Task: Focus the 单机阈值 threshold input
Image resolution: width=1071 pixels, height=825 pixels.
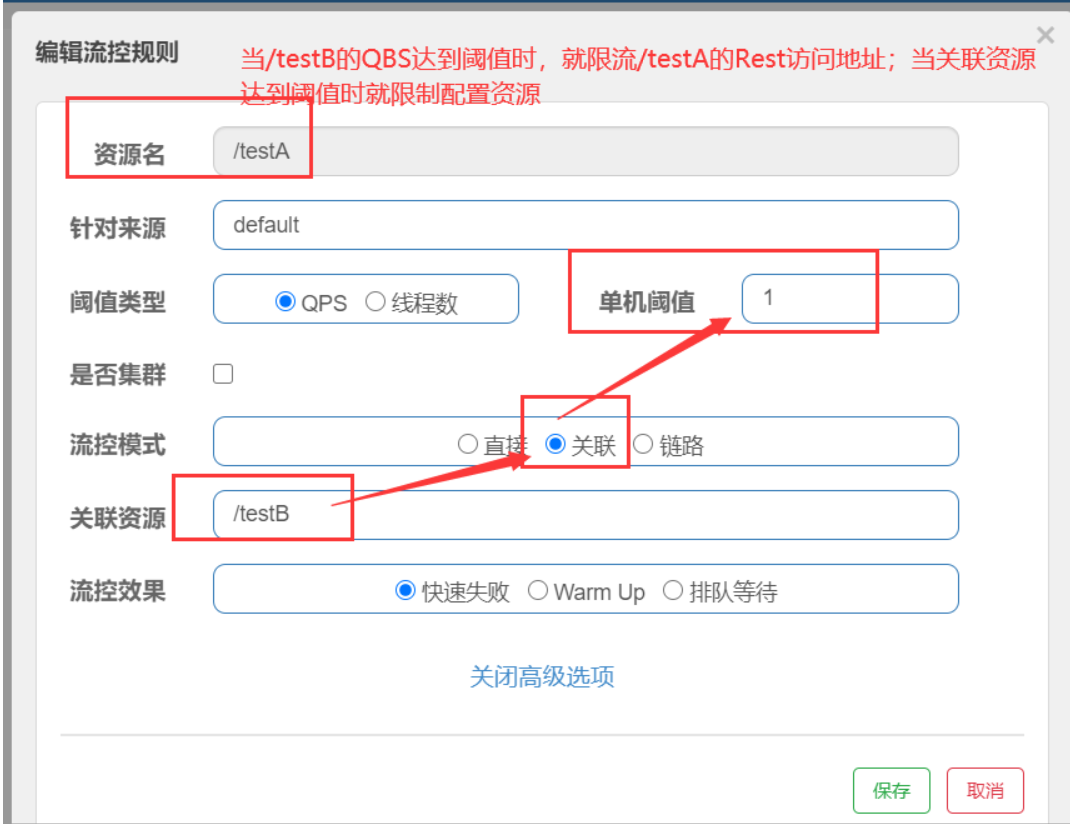Action: [x=849, y=299]
